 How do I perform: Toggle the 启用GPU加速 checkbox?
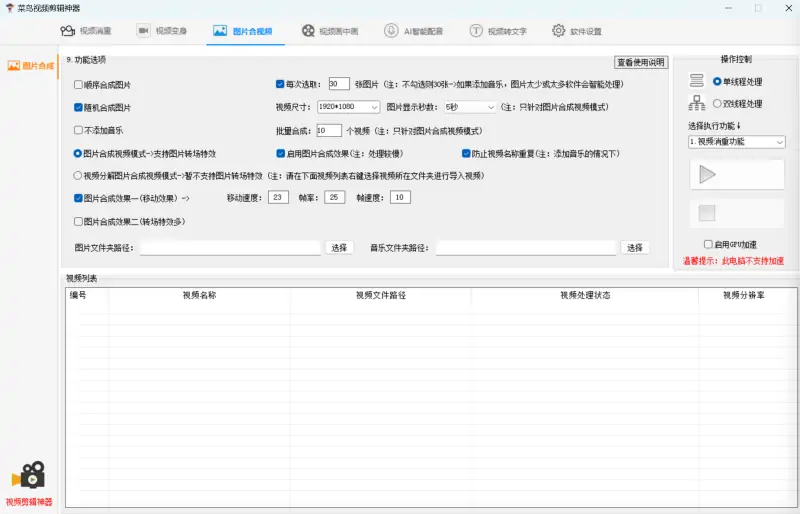(x=708, y=244)
